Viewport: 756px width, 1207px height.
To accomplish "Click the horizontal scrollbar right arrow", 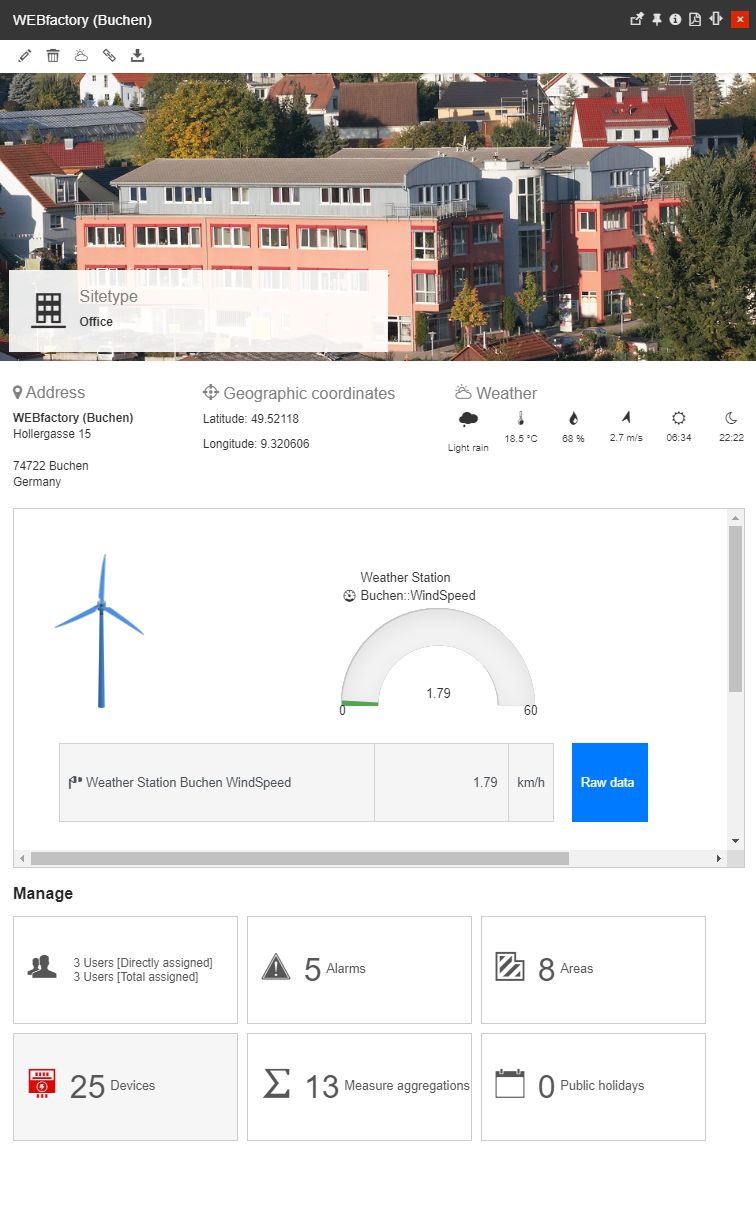I will coord(718,858).
